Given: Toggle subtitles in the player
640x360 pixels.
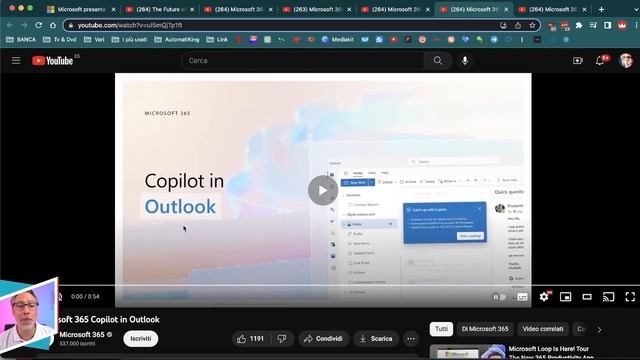Looking at the screenshot, I should tap(522, 297).
